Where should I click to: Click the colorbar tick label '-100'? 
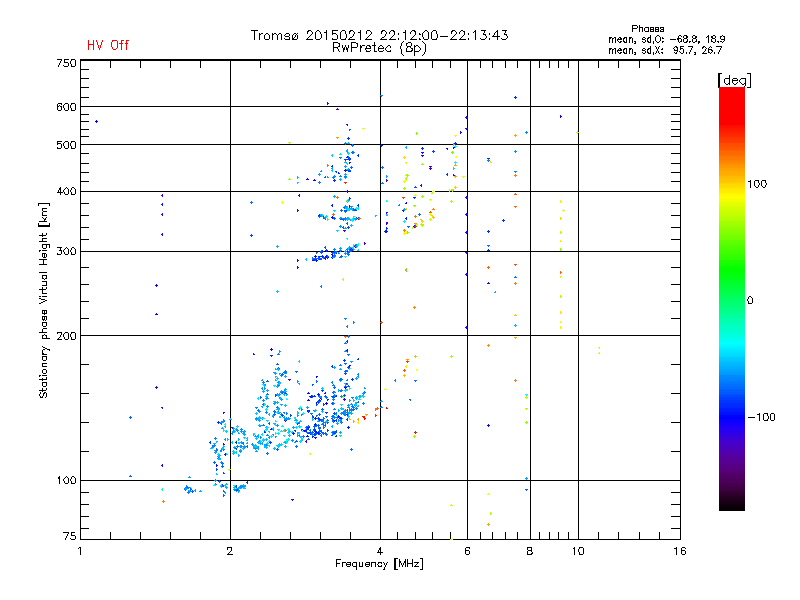pyautogui.click(x=761, y=417)
